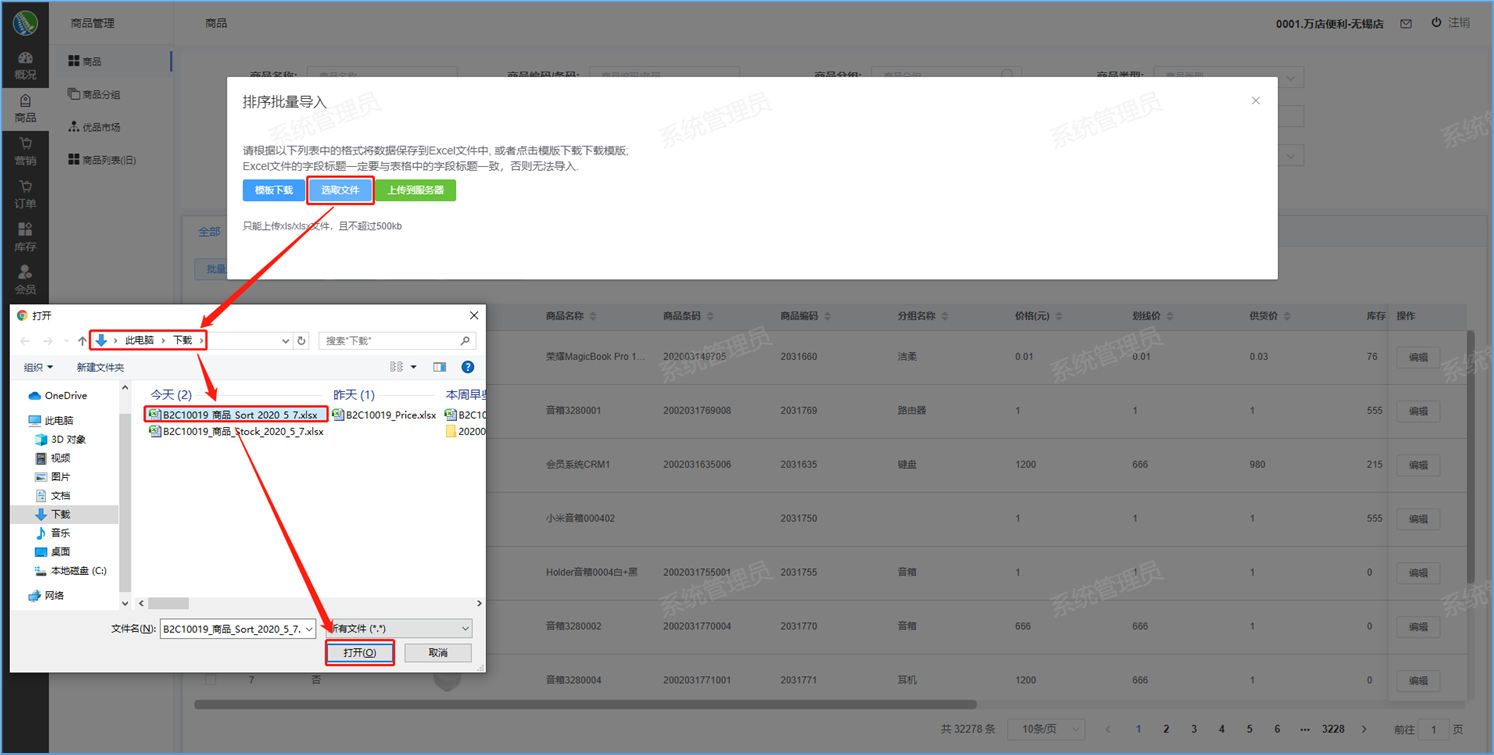Click 编辑 button for 会员系统CRM1 row

click(1418, 465)
